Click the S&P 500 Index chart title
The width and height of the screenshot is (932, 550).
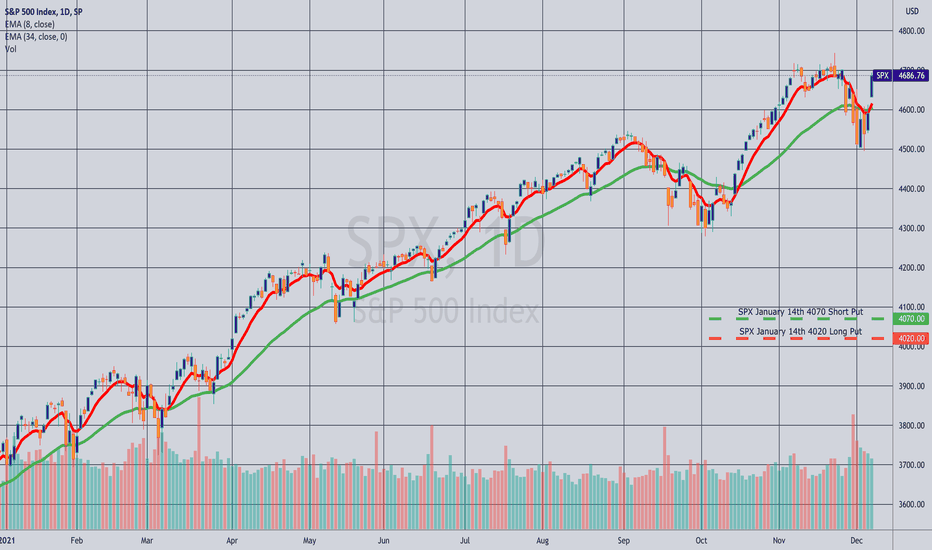(43, 12)
